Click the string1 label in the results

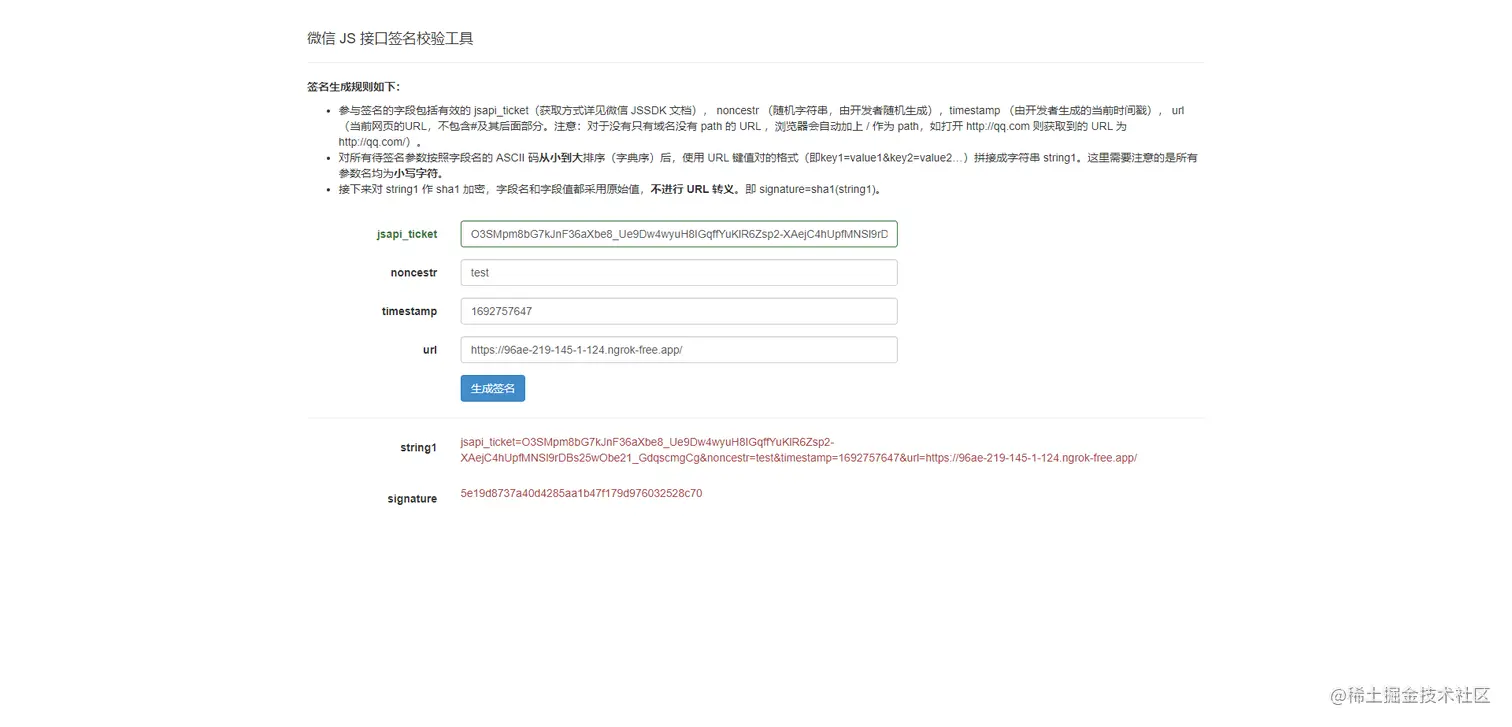[x=418, y=447]
